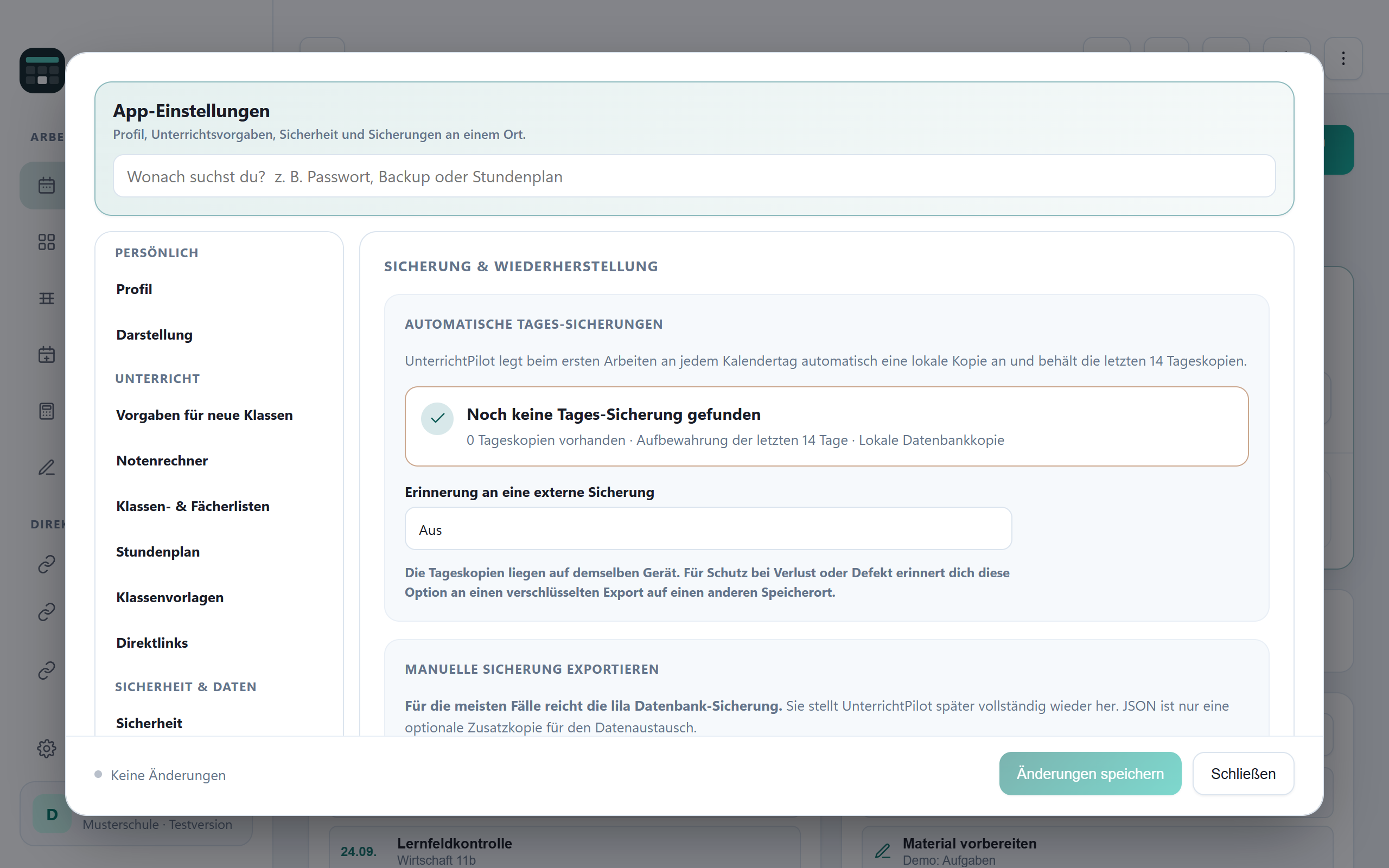Open Sicherheit settings section
The width and height of the screenshot is (1389, 868).
tap(149, 723)
